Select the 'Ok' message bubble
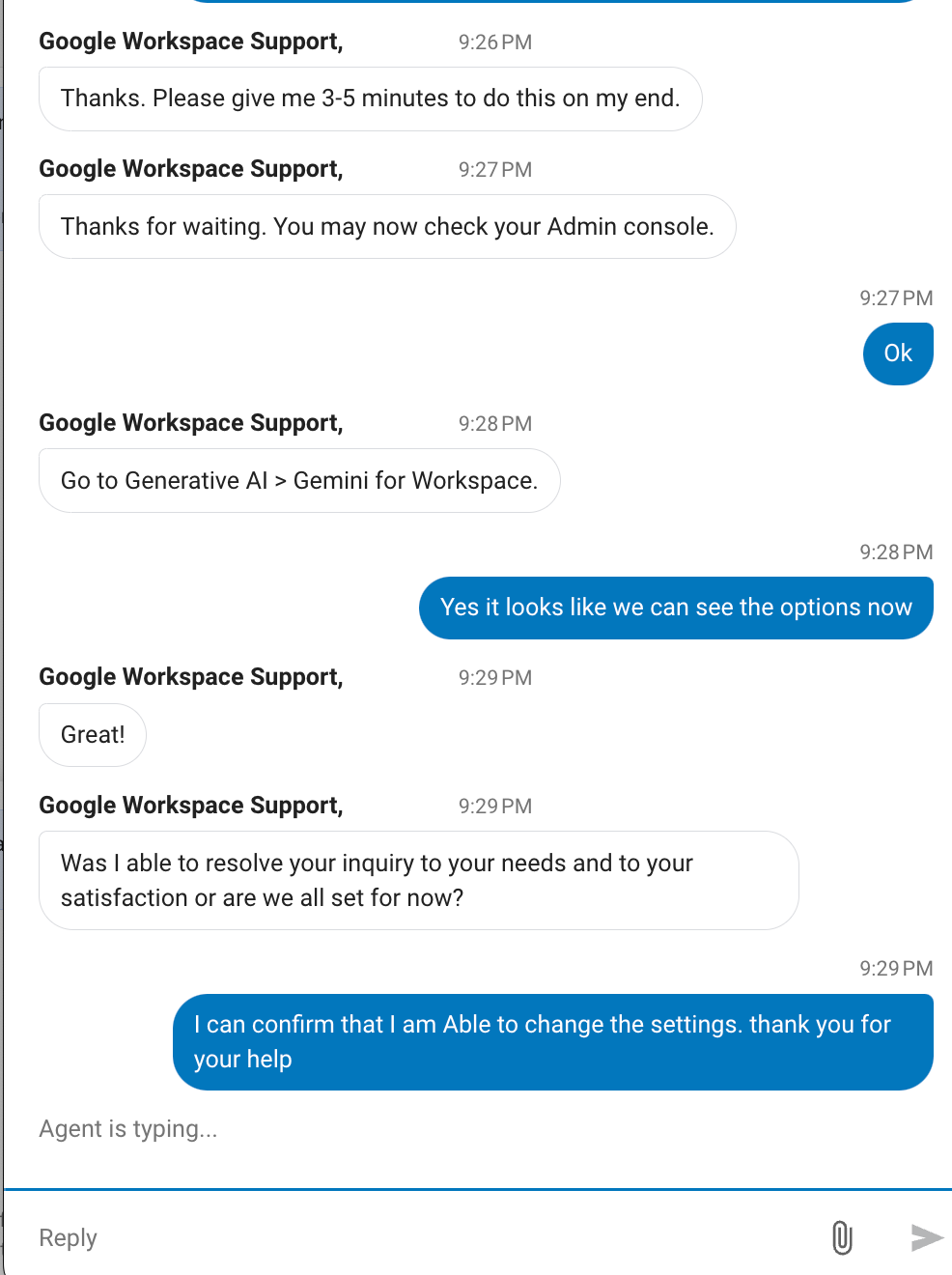The width and height of the screenshot is (952, 1275). 898,354
